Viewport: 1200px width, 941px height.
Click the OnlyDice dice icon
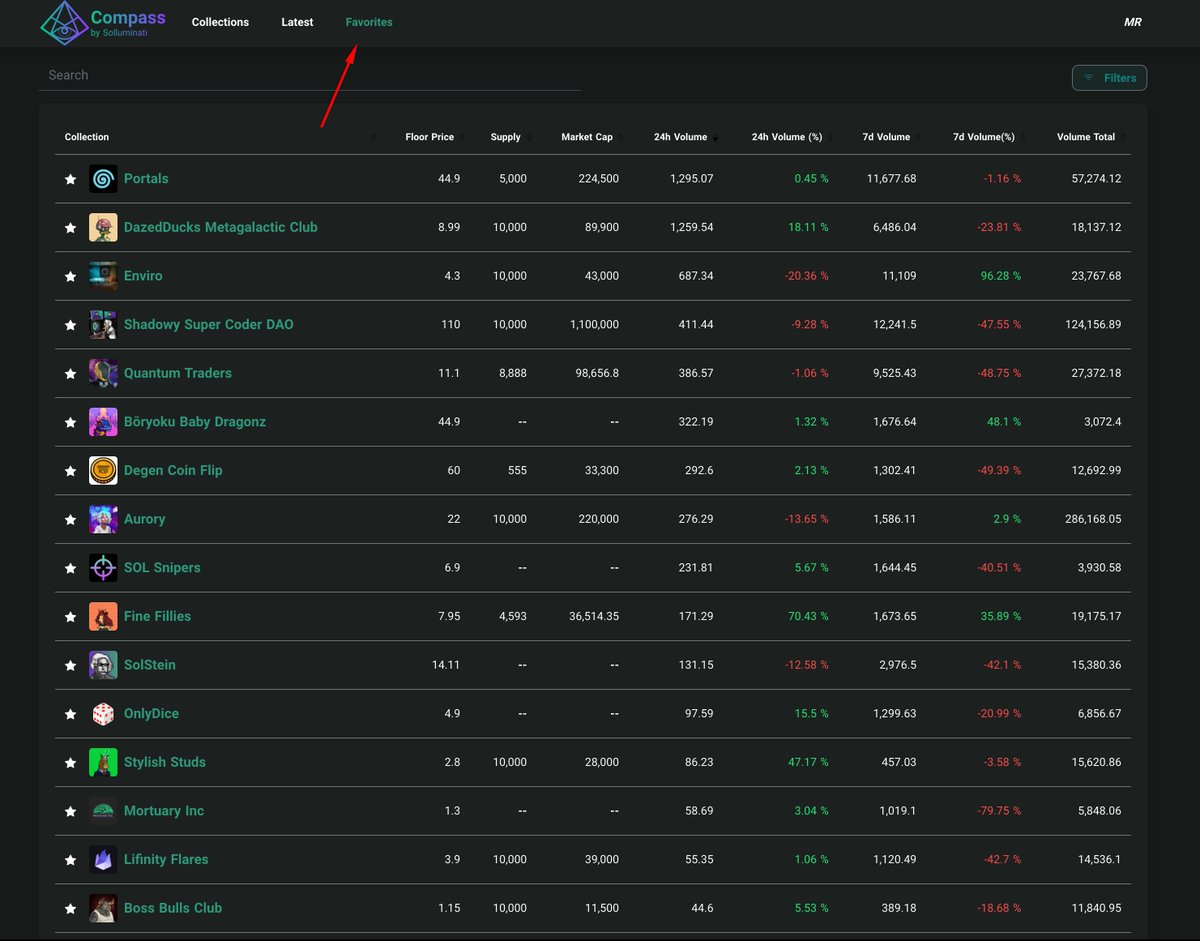(x=103, y=714)
